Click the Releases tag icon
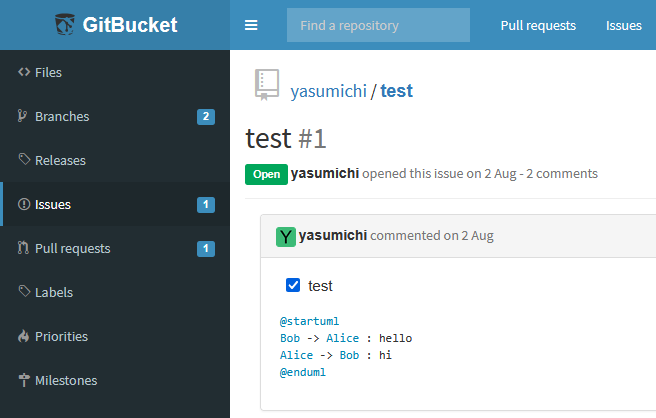656x418 pixels. click(x=24, y=160)
